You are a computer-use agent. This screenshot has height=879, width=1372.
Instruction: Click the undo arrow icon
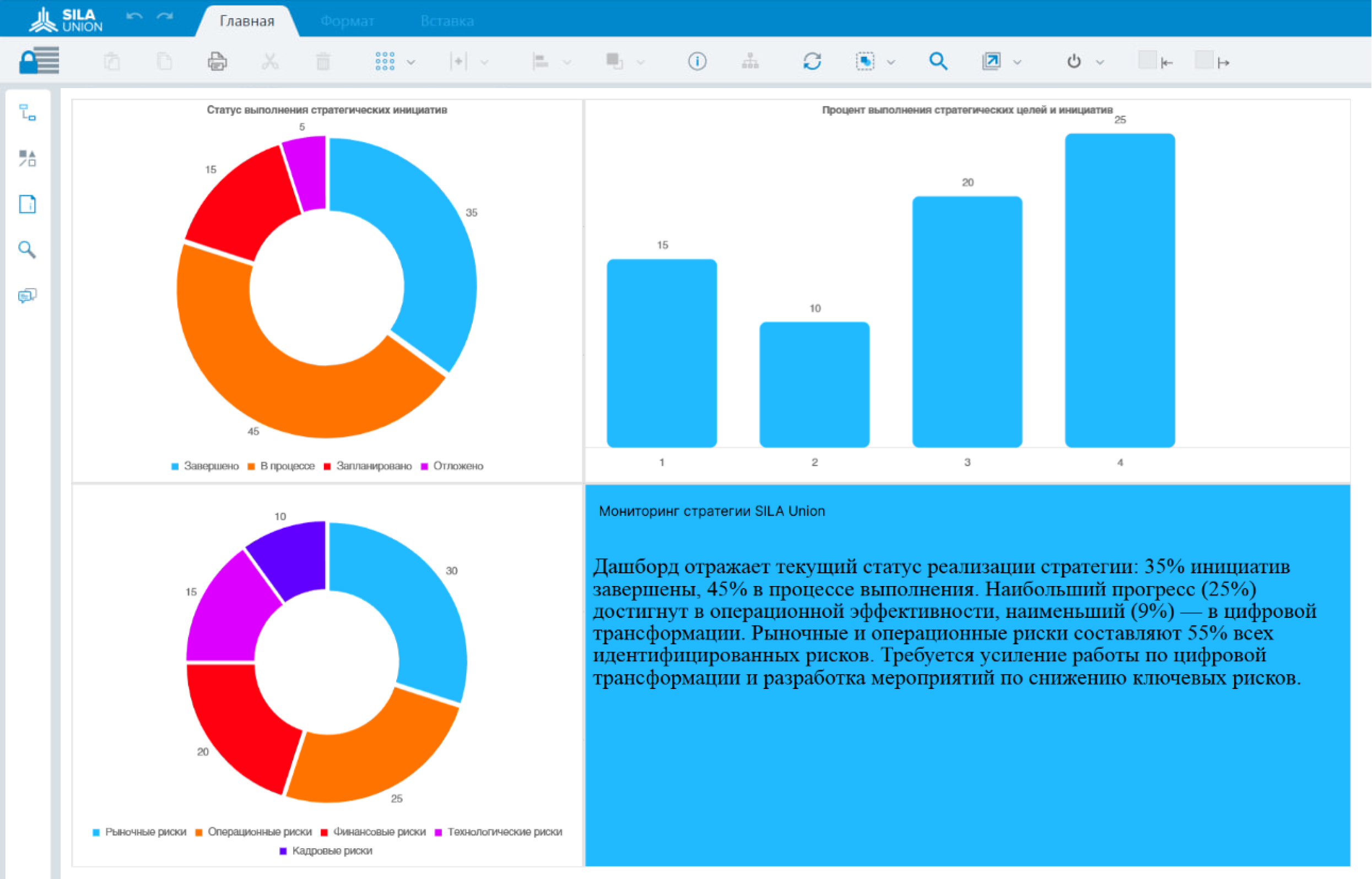(x=134, y=17)
